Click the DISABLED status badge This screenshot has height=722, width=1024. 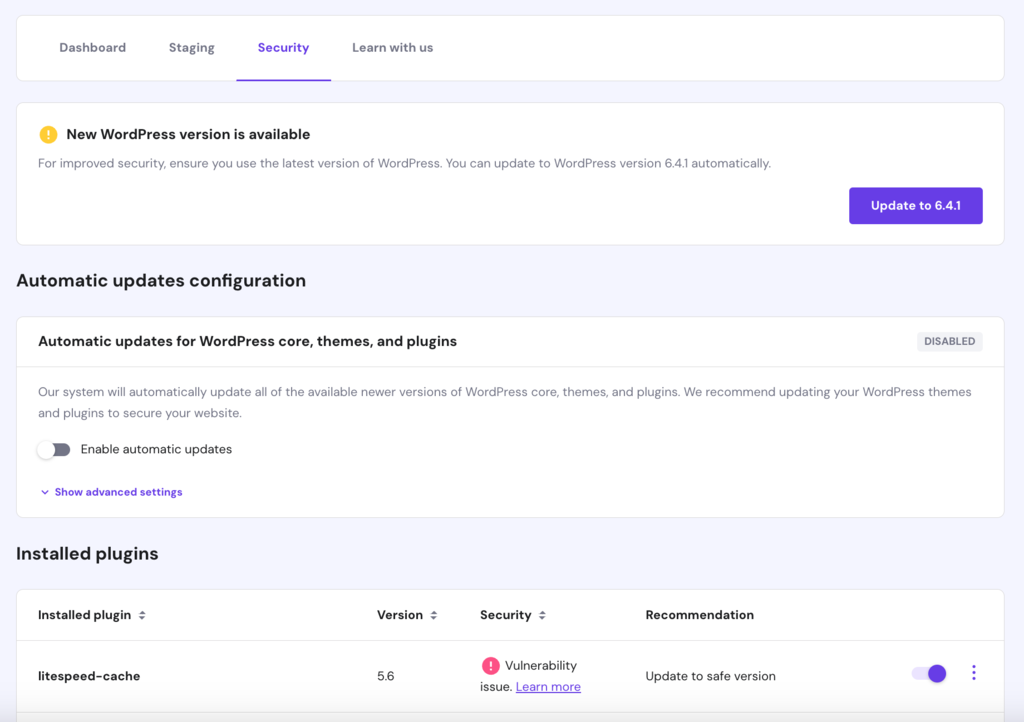click(949, 341)
